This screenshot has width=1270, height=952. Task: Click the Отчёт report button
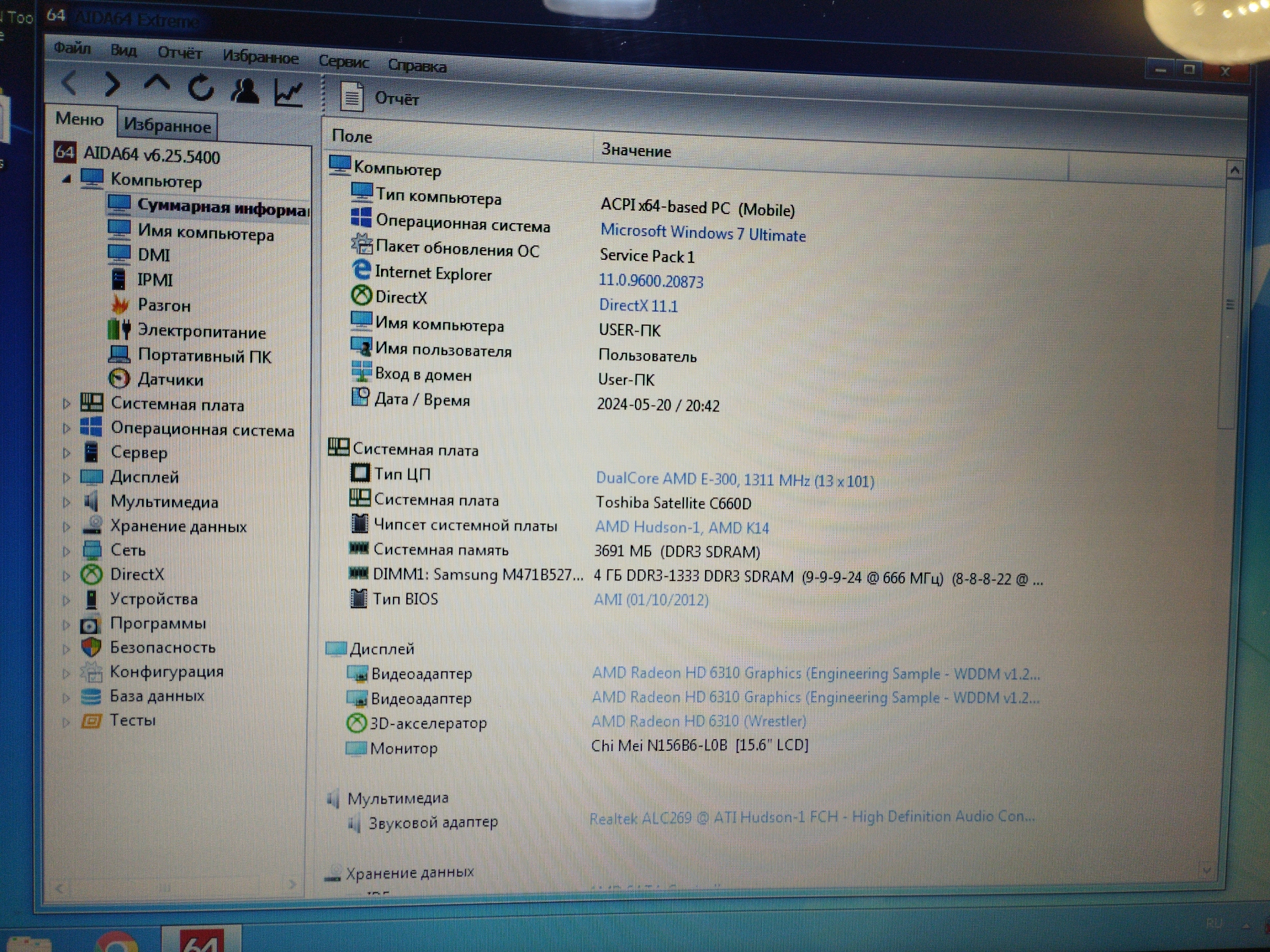(x=379, y=98)
